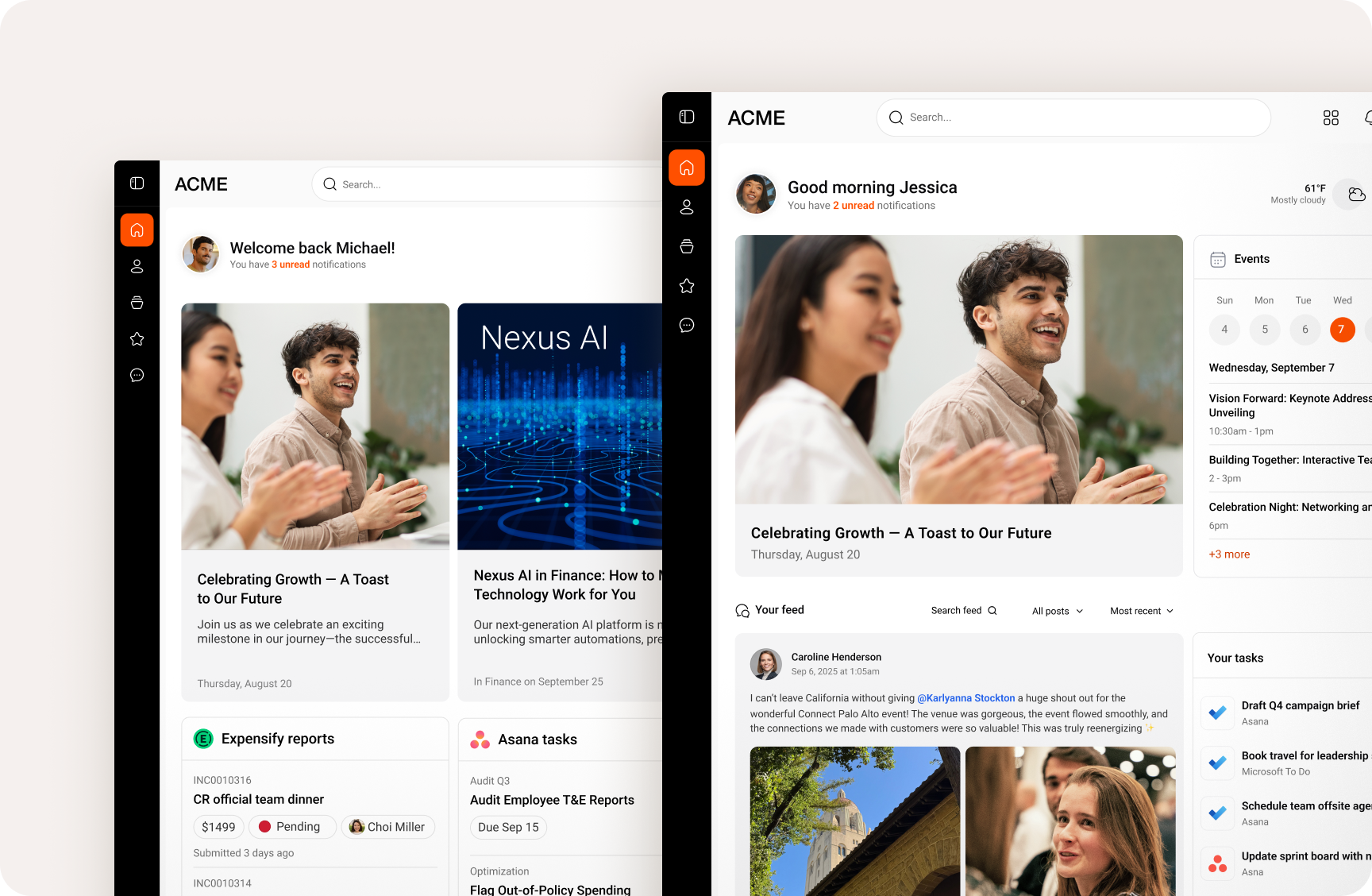1372x896 pixels.
Task: Open Nexus AI in Finance article title
Action: point(568,585)
